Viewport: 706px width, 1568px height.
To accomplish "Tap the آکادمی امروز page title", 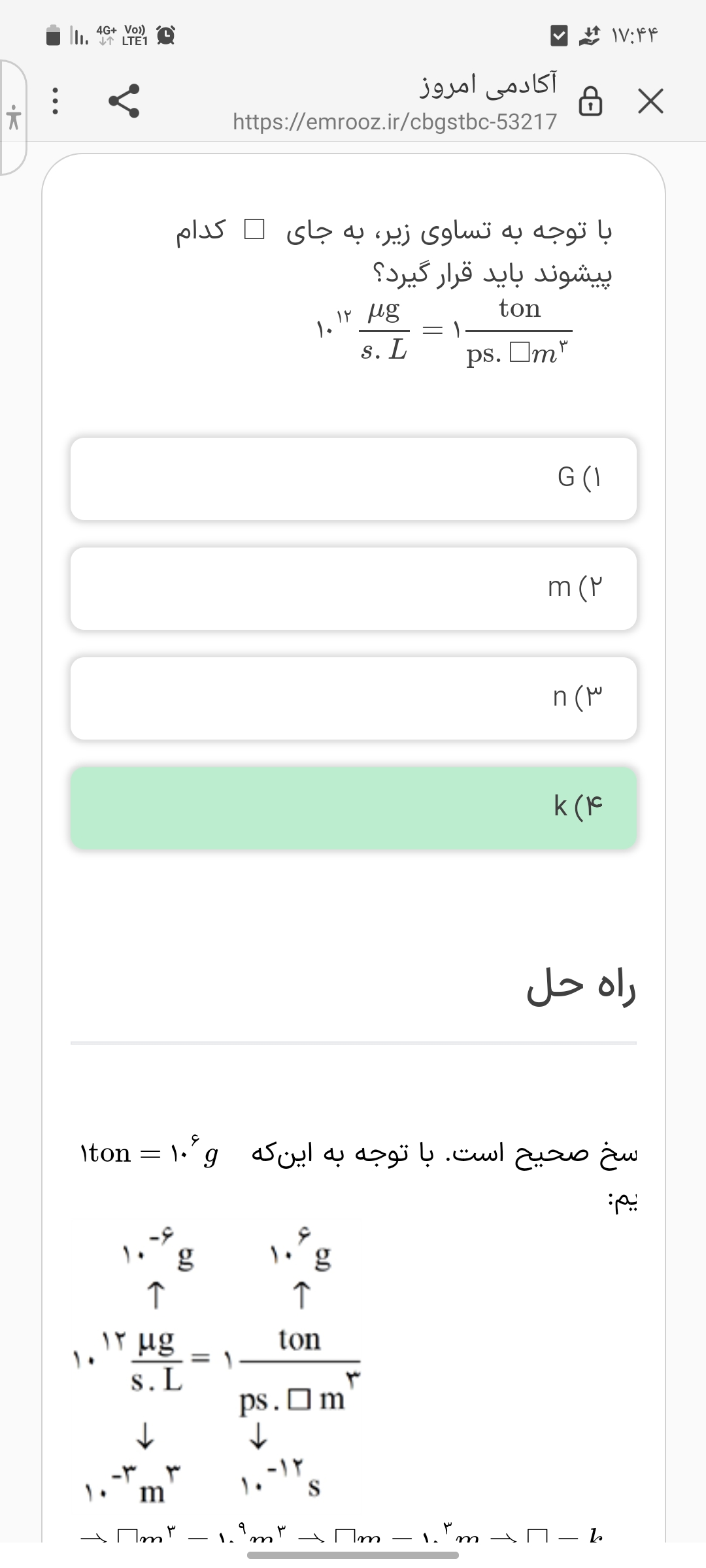I will 488,85.
